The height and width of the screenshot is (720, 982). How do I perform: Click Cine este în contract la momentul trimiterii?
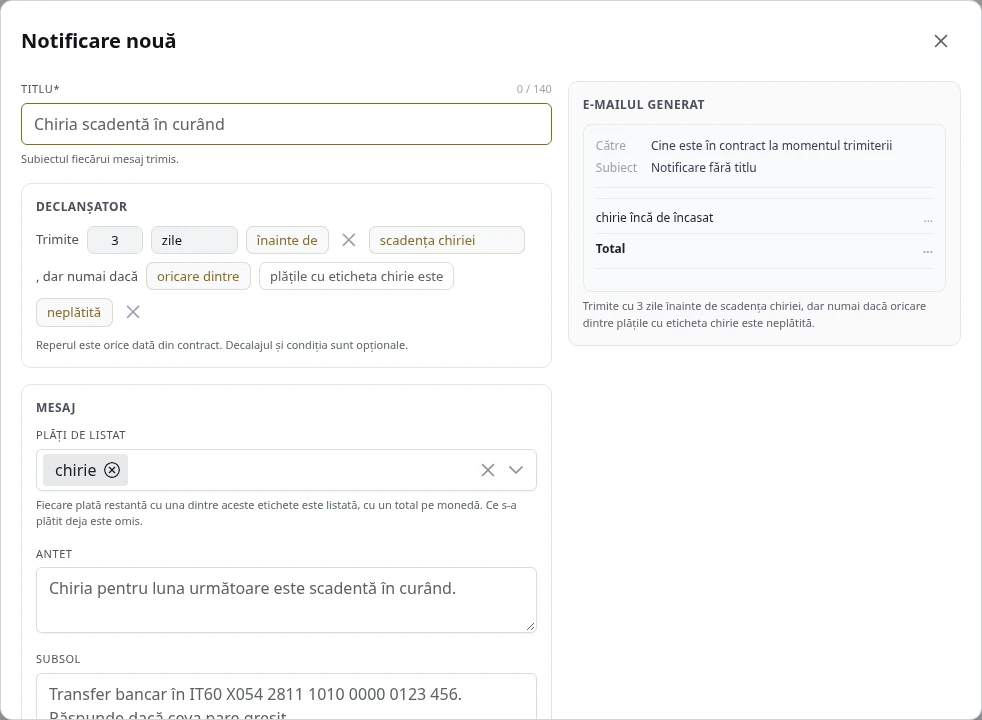click(772, 145)
